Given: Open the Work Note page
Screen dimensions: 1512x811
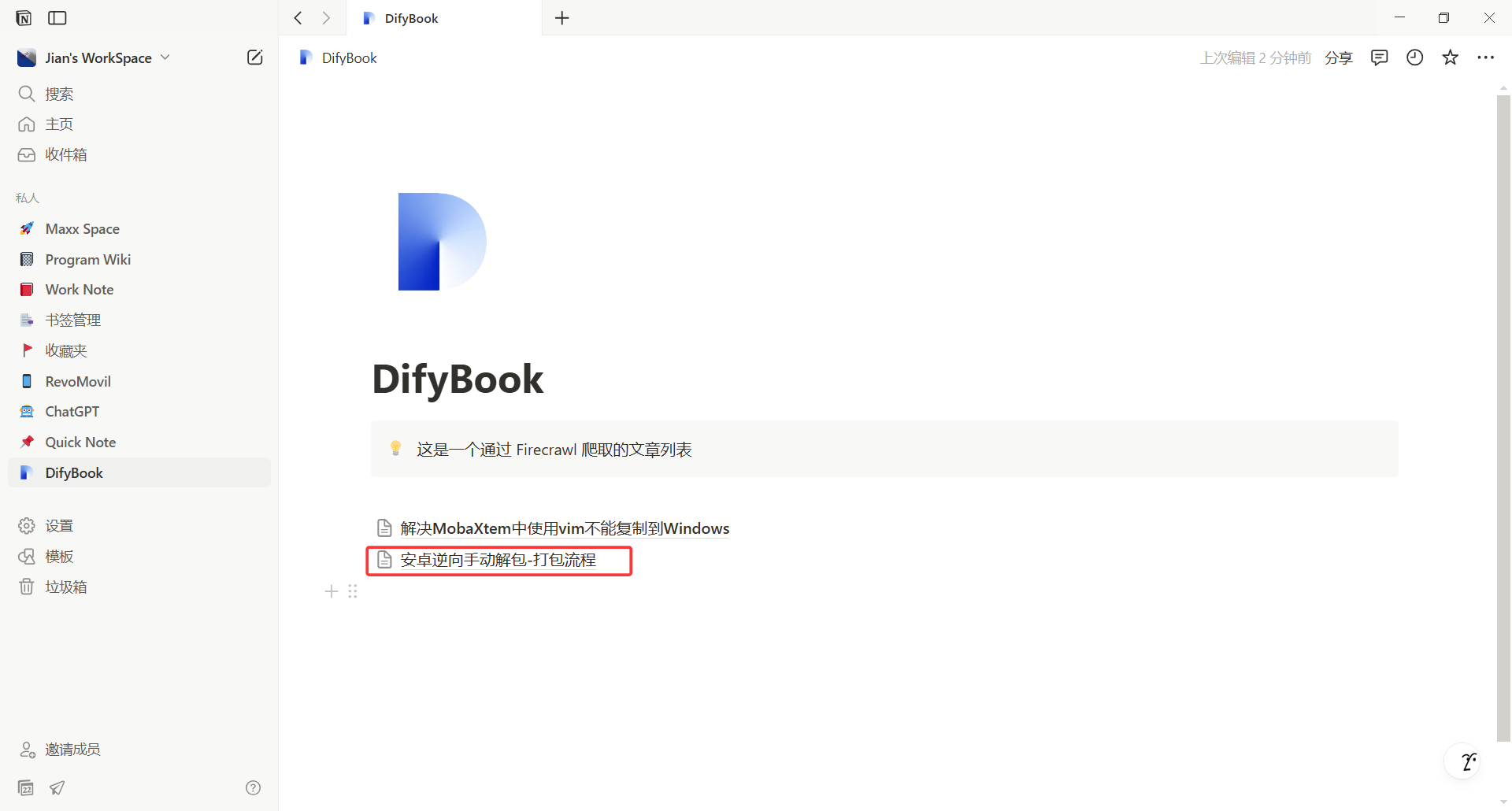Looking at the screenshot, I should click(x=139, y=289).
